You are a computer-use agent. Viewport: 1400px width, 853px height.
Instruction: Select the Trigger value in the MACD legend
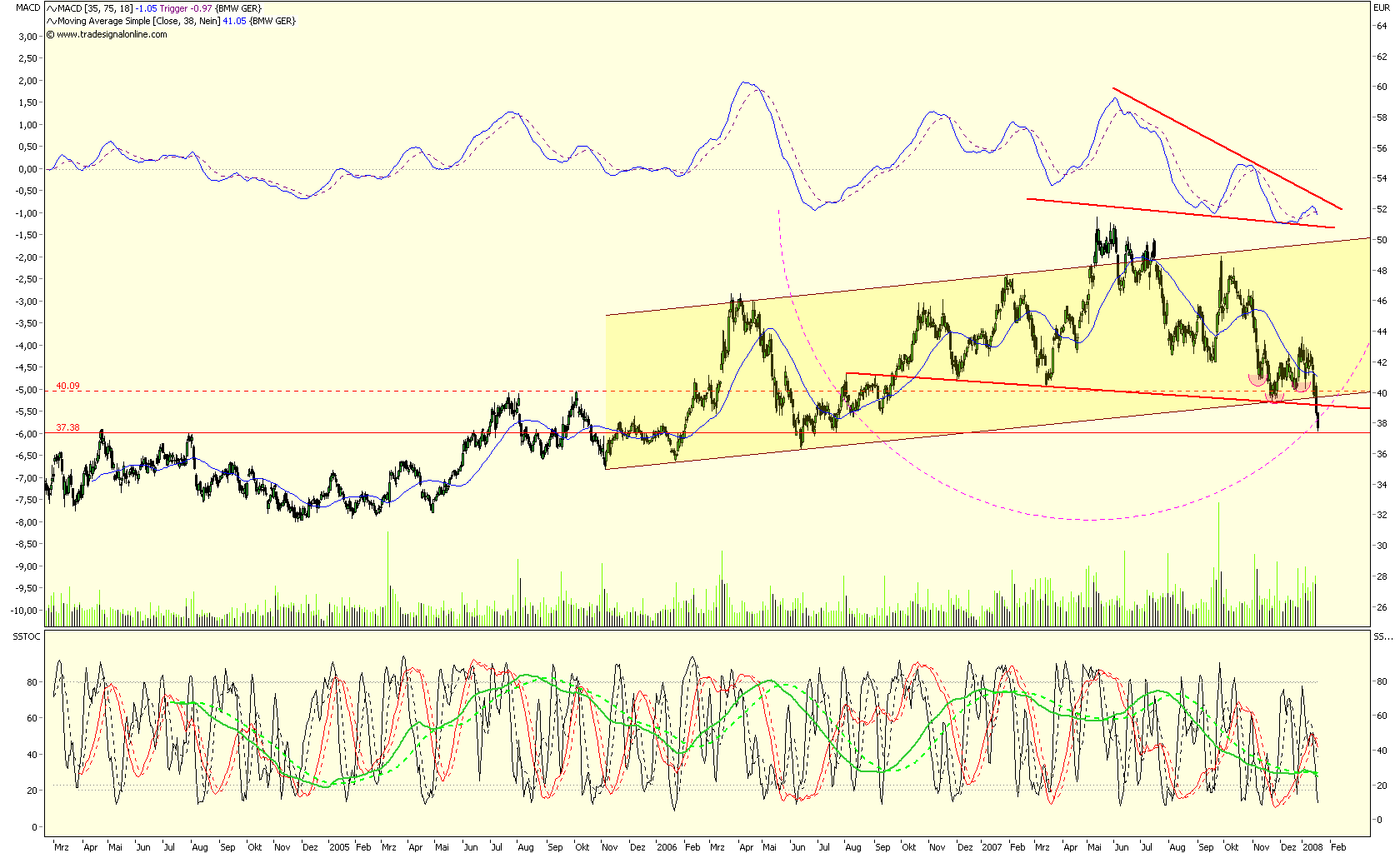pos(199,7)
